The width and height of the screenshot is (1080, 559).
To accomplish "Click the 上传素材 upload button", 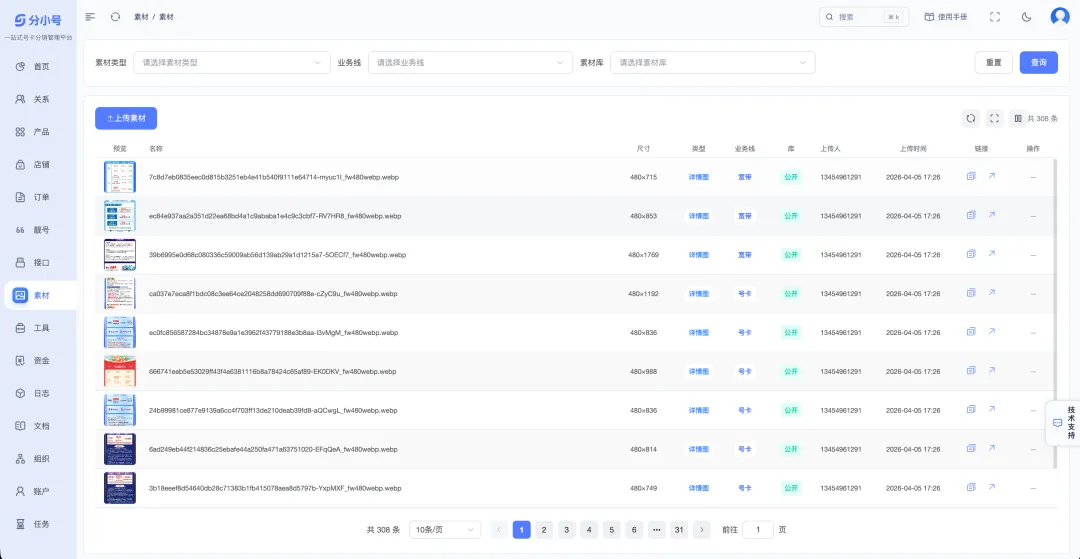I will coord(126,118).
